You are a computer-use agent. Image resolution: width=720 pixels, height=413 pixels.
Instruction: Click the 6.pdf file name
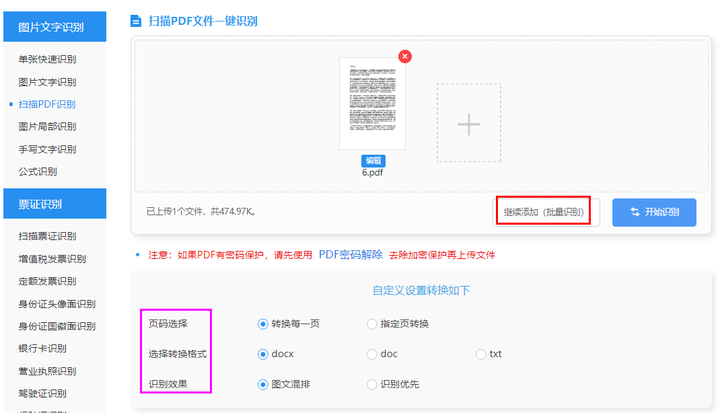(x=372, y=173)
